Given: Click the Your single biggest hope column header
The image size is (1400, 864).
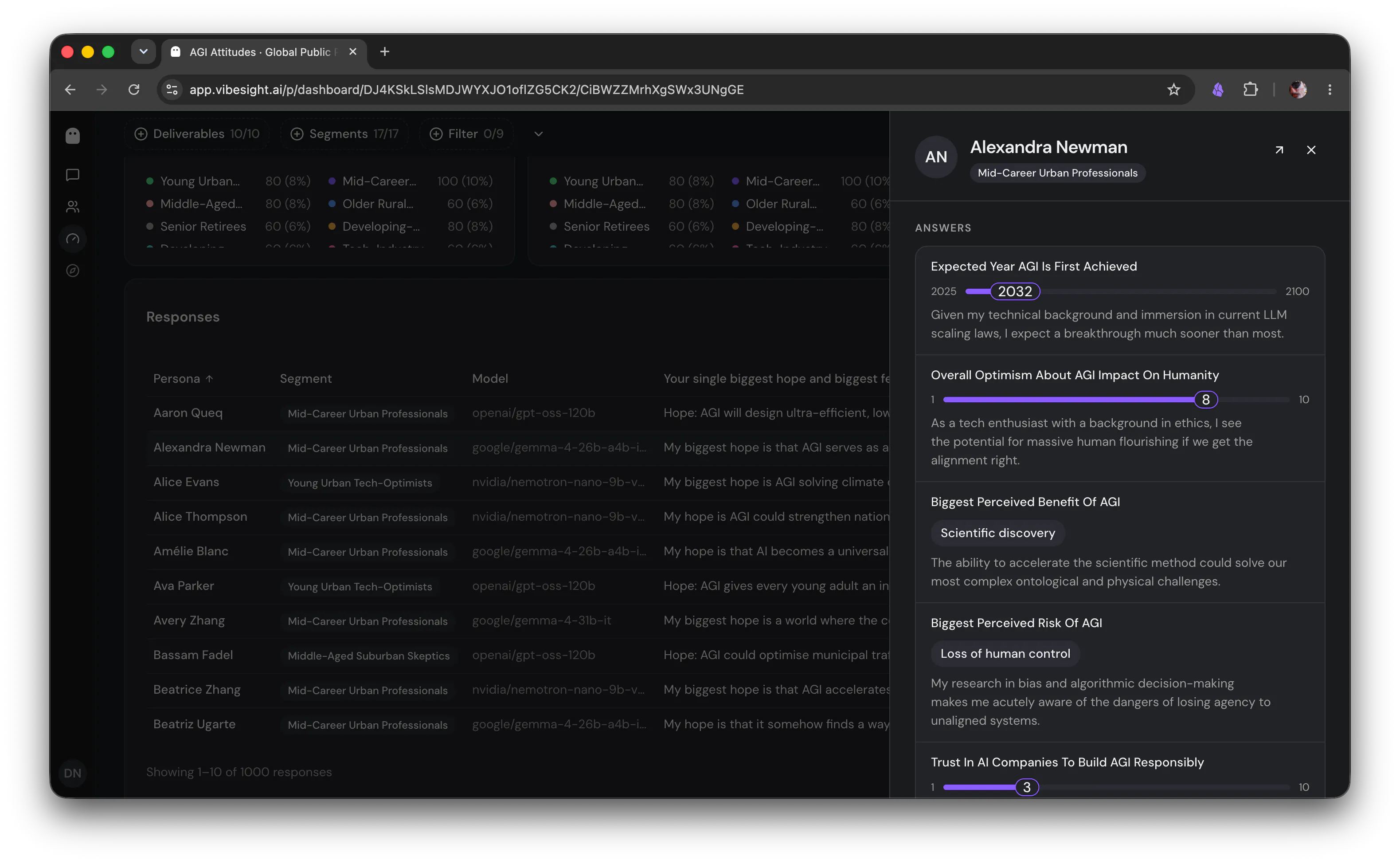Looking at the screenshot, I should click(776, 378).
